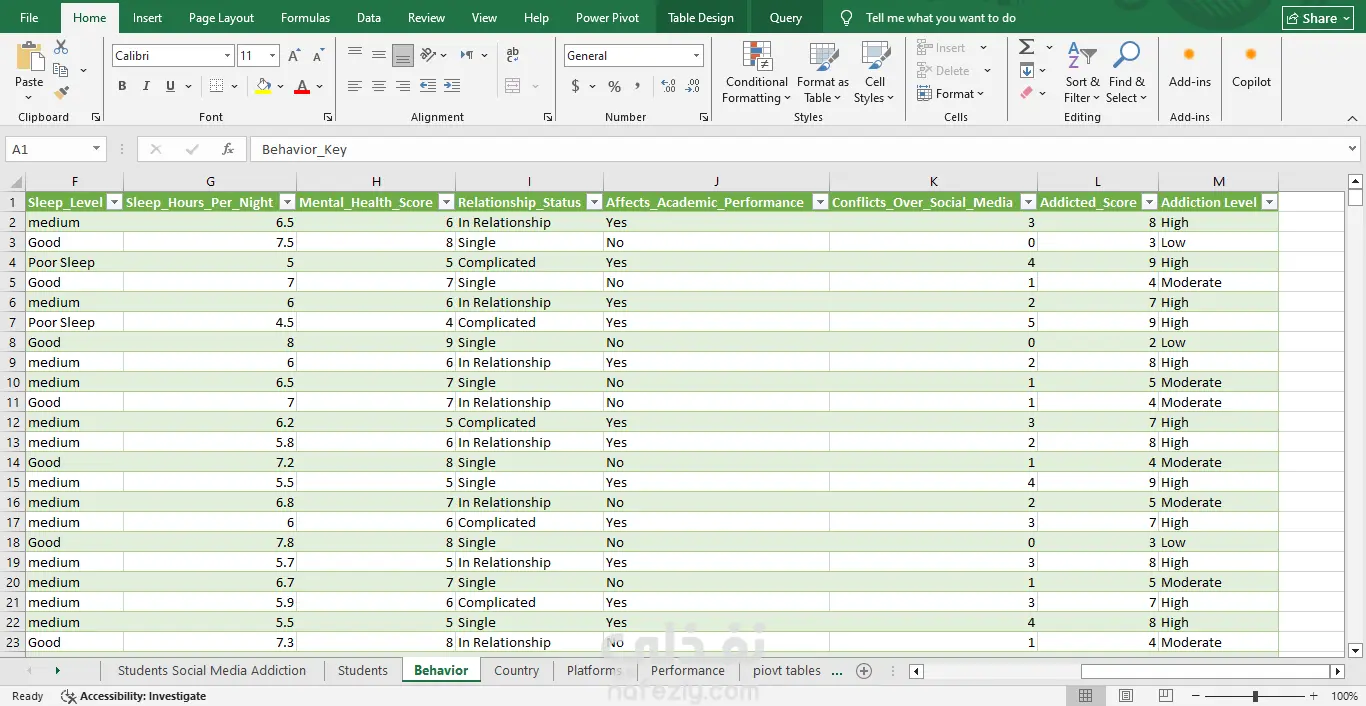Click the Copy icon
This screenshot has width=1366, height=706.
[61, 70]
